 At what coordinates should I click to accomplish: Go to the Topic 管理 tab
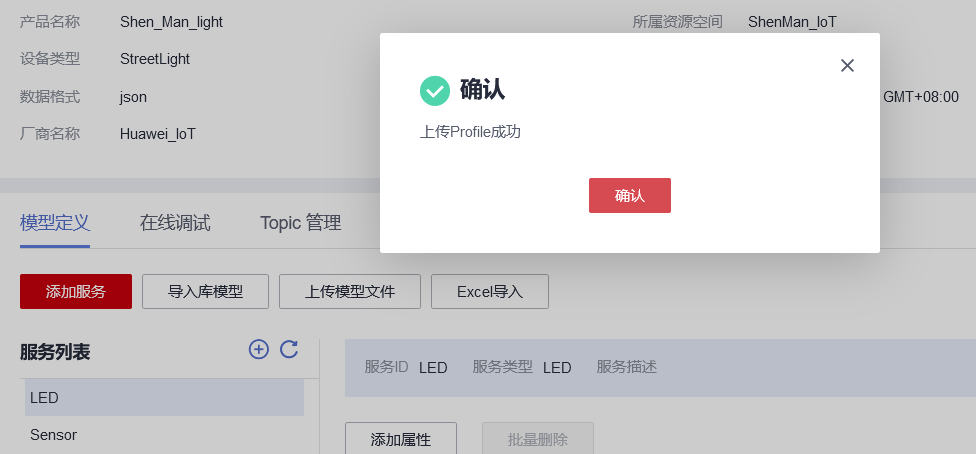click(300, 223)
